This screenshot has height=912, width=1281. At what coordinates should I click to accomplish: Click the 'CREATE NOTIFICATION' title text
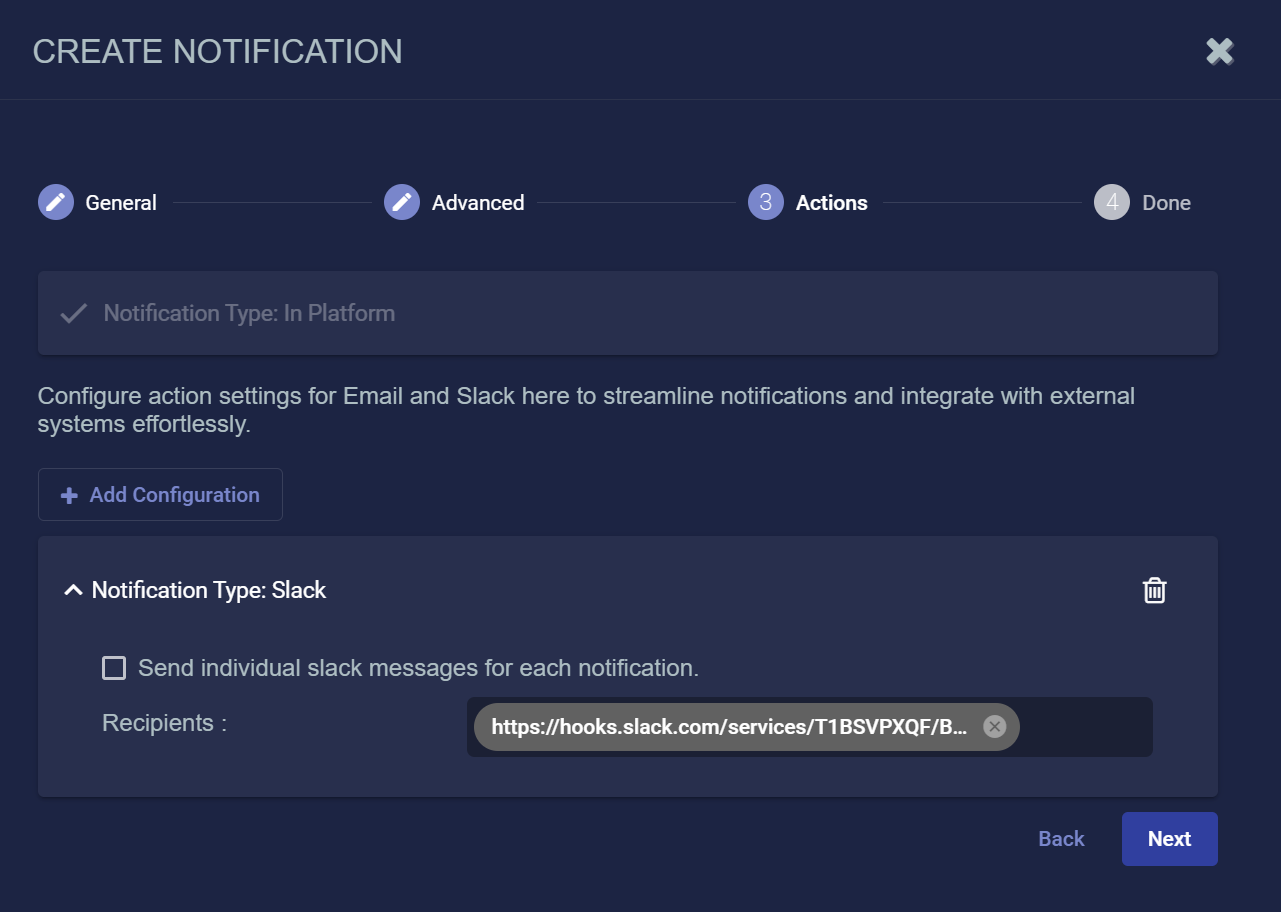(x=218, y=51)
